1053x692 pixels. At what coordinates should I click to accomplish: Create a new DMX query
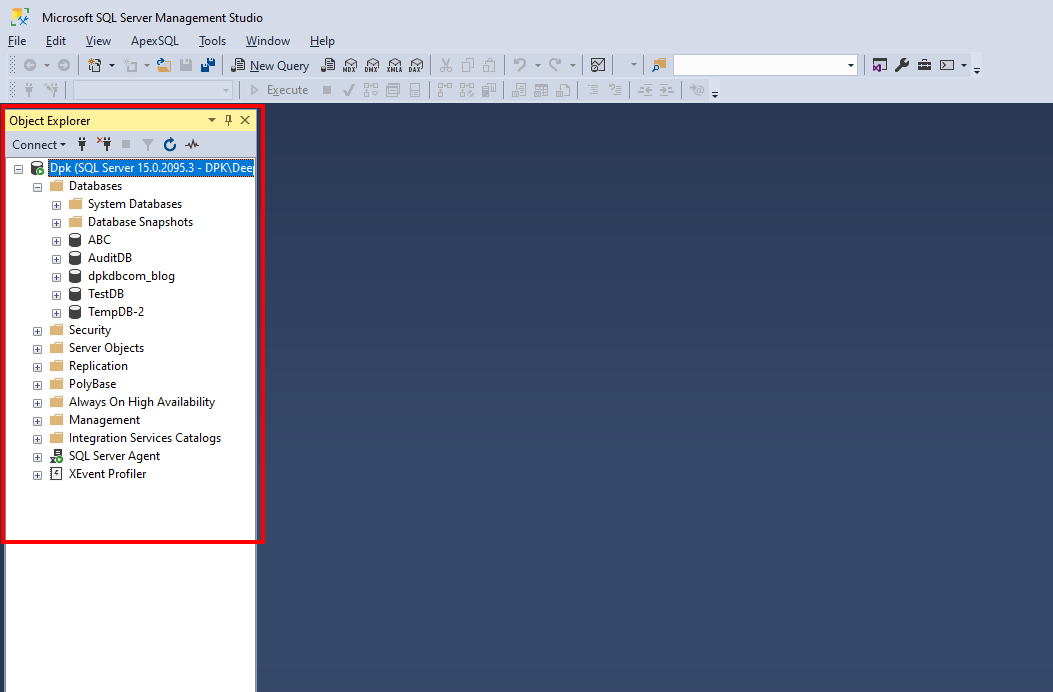coord(372,64)
